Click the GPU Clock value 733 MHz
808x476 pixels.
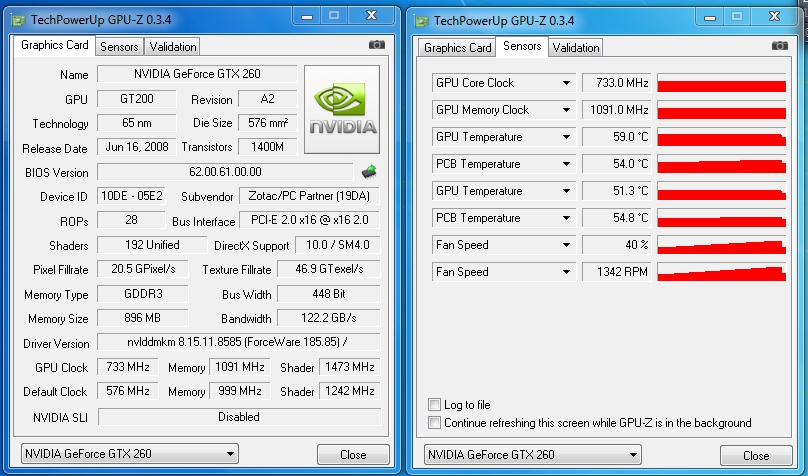pos(127,367)
